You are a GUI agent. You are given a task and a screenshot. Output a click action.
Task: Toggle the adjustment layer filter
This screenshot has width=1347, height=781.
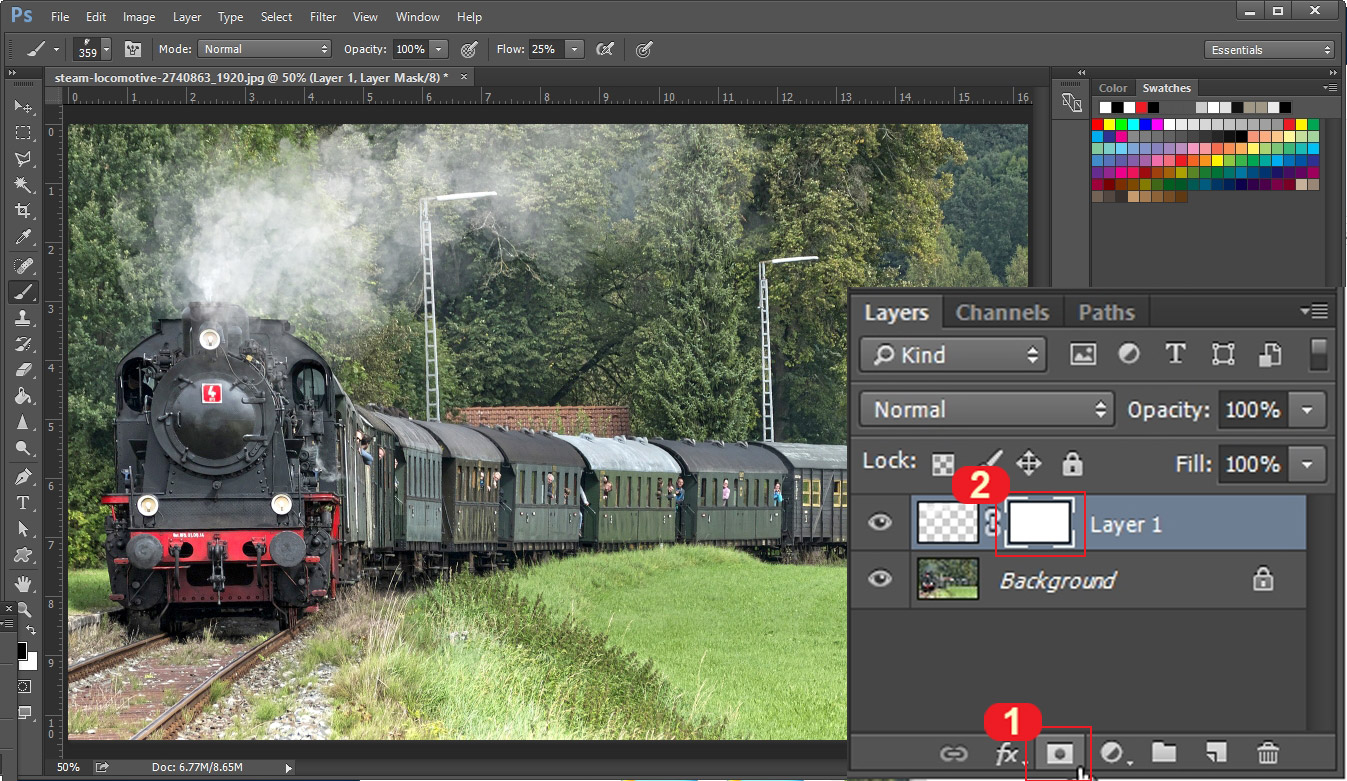pos(1129,354)
